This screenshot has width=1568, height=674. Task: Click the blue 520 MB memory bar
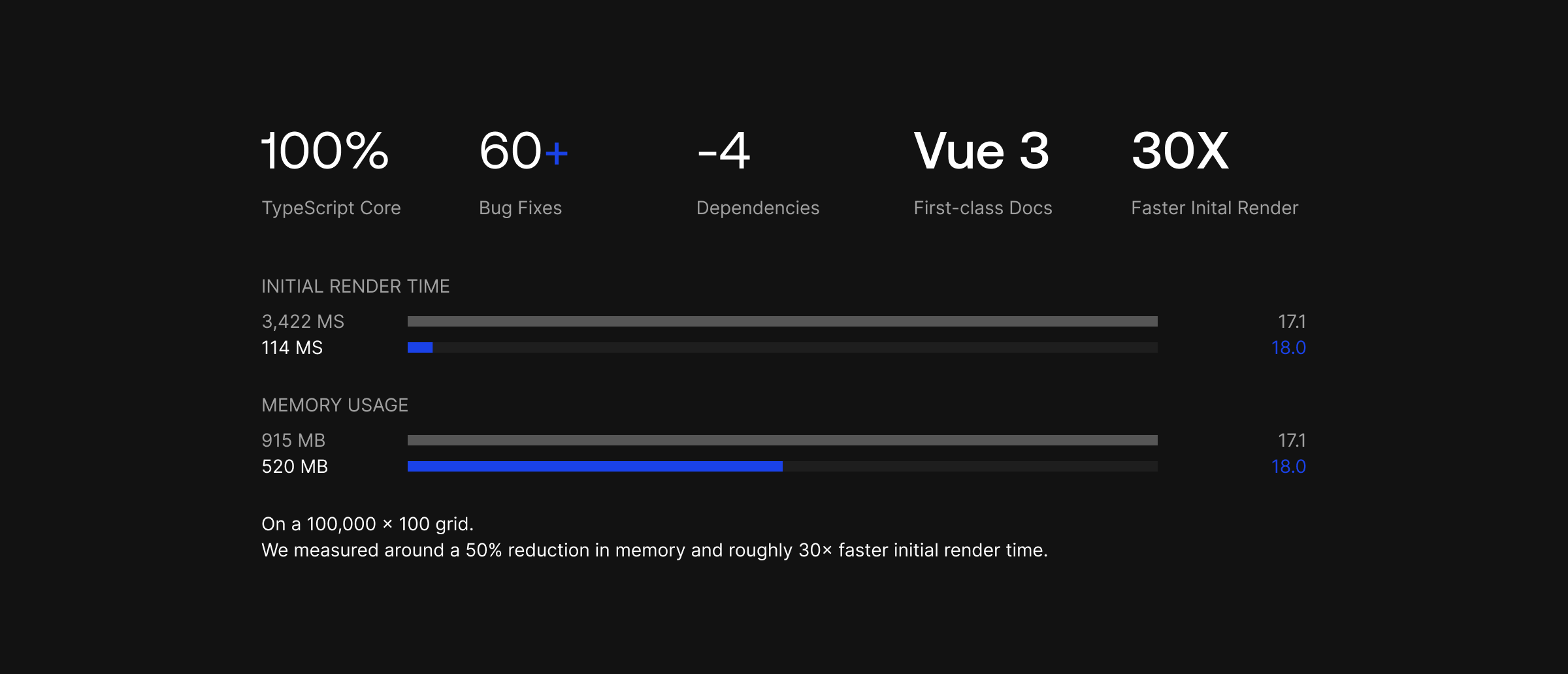[595, 466]
